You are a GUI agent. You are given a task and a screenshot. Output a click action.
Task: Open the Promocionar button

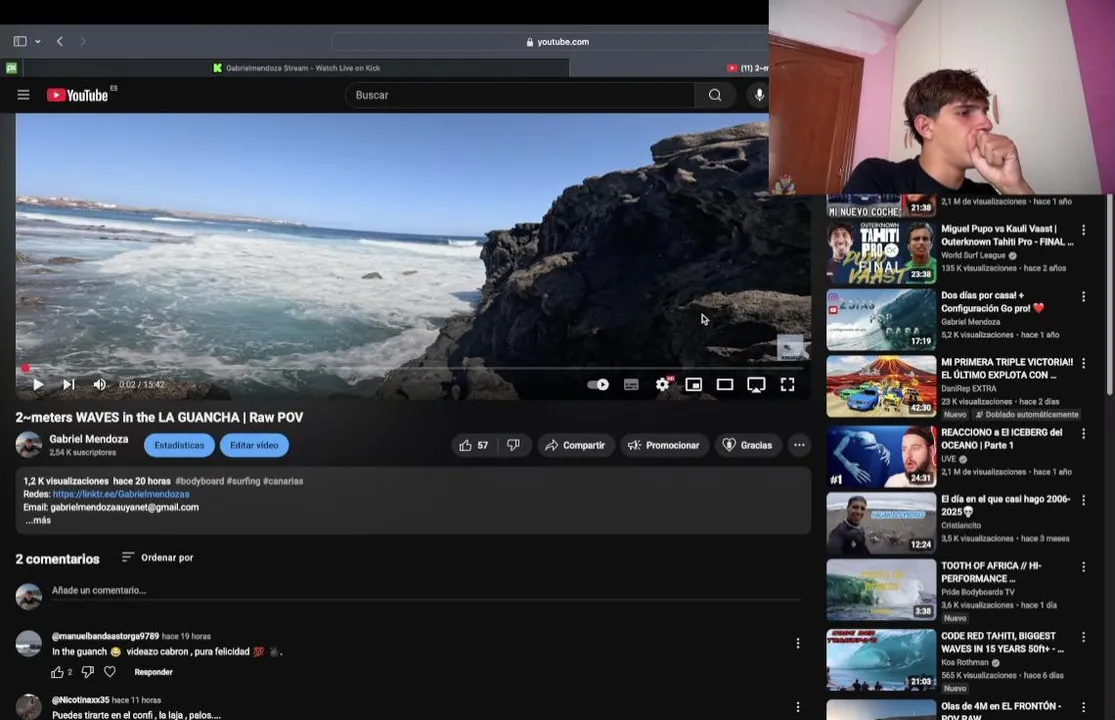tap(664, 445)
